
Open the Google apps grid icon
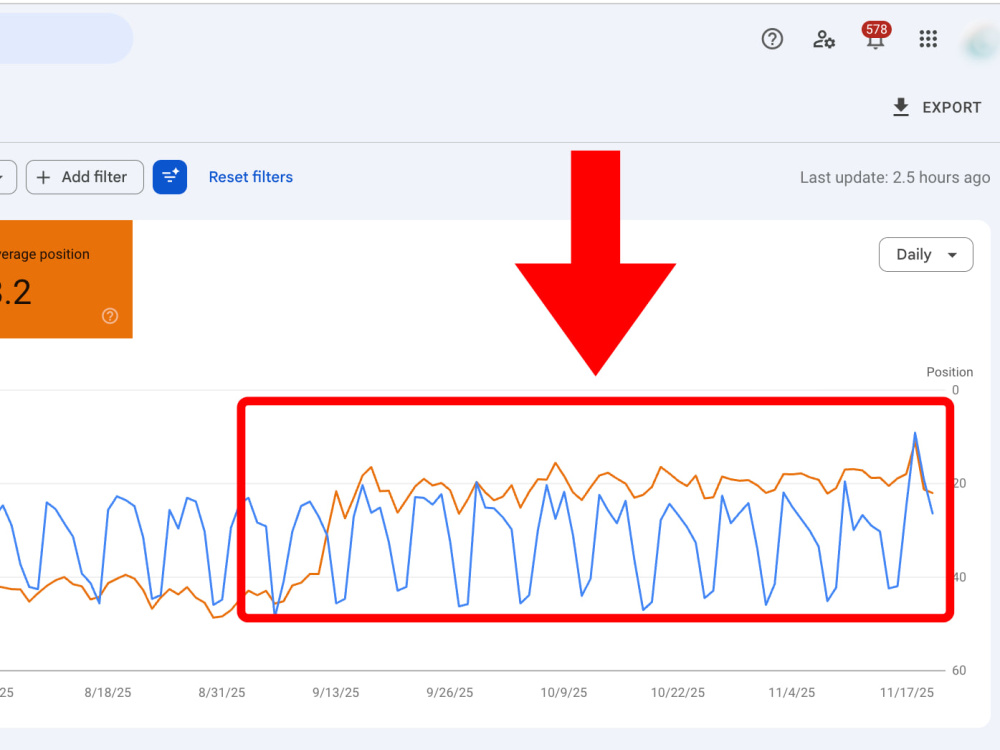pos(928,39)
